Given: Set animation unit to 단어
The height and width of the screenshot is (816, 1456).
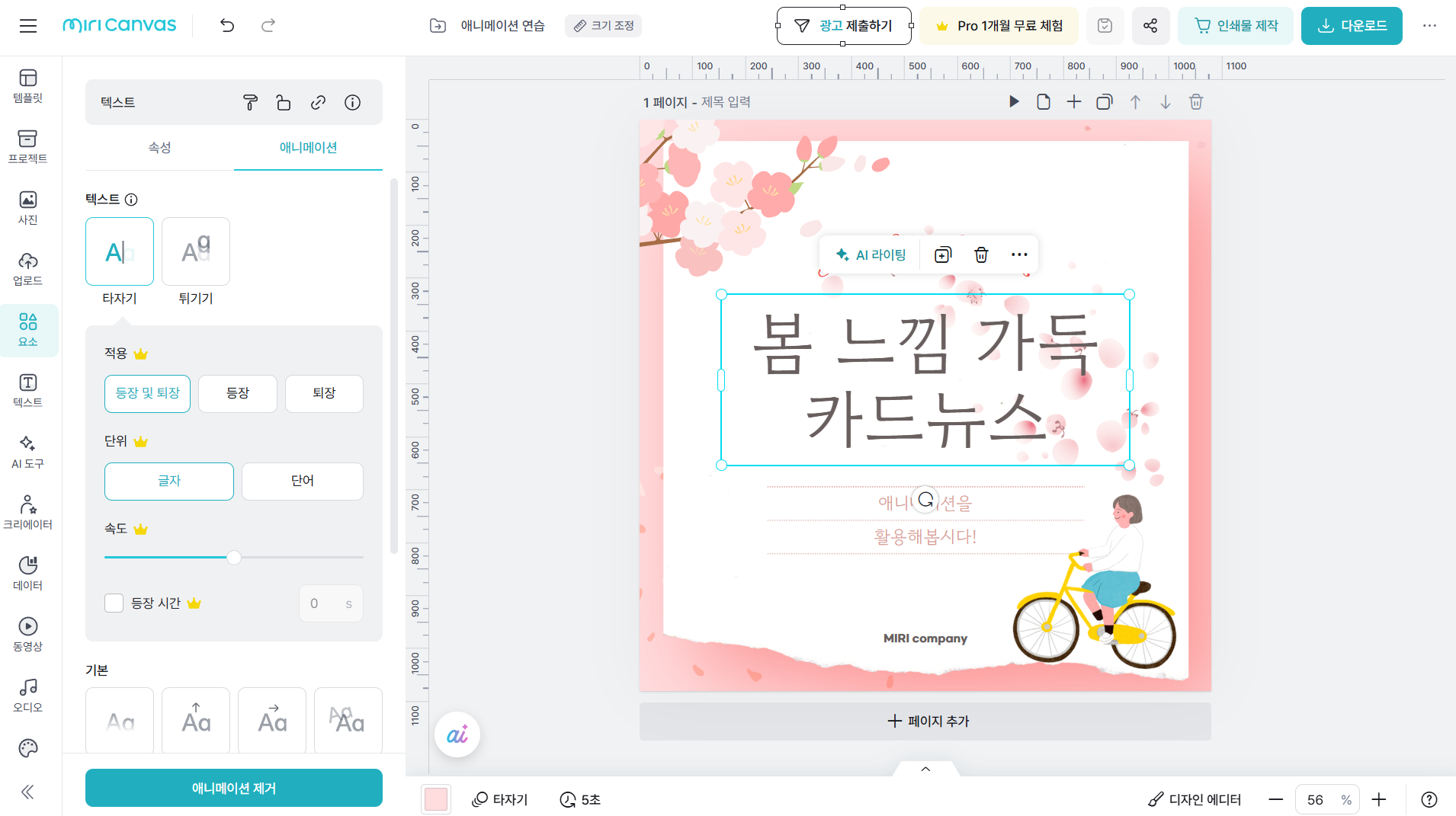Looking at the screenshot, I should [303, 482].
